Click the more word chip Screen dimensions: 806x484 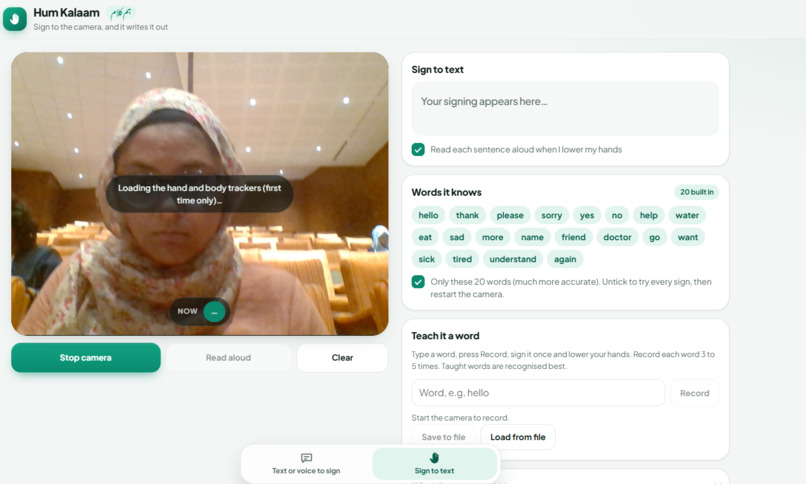click(492, 237)
